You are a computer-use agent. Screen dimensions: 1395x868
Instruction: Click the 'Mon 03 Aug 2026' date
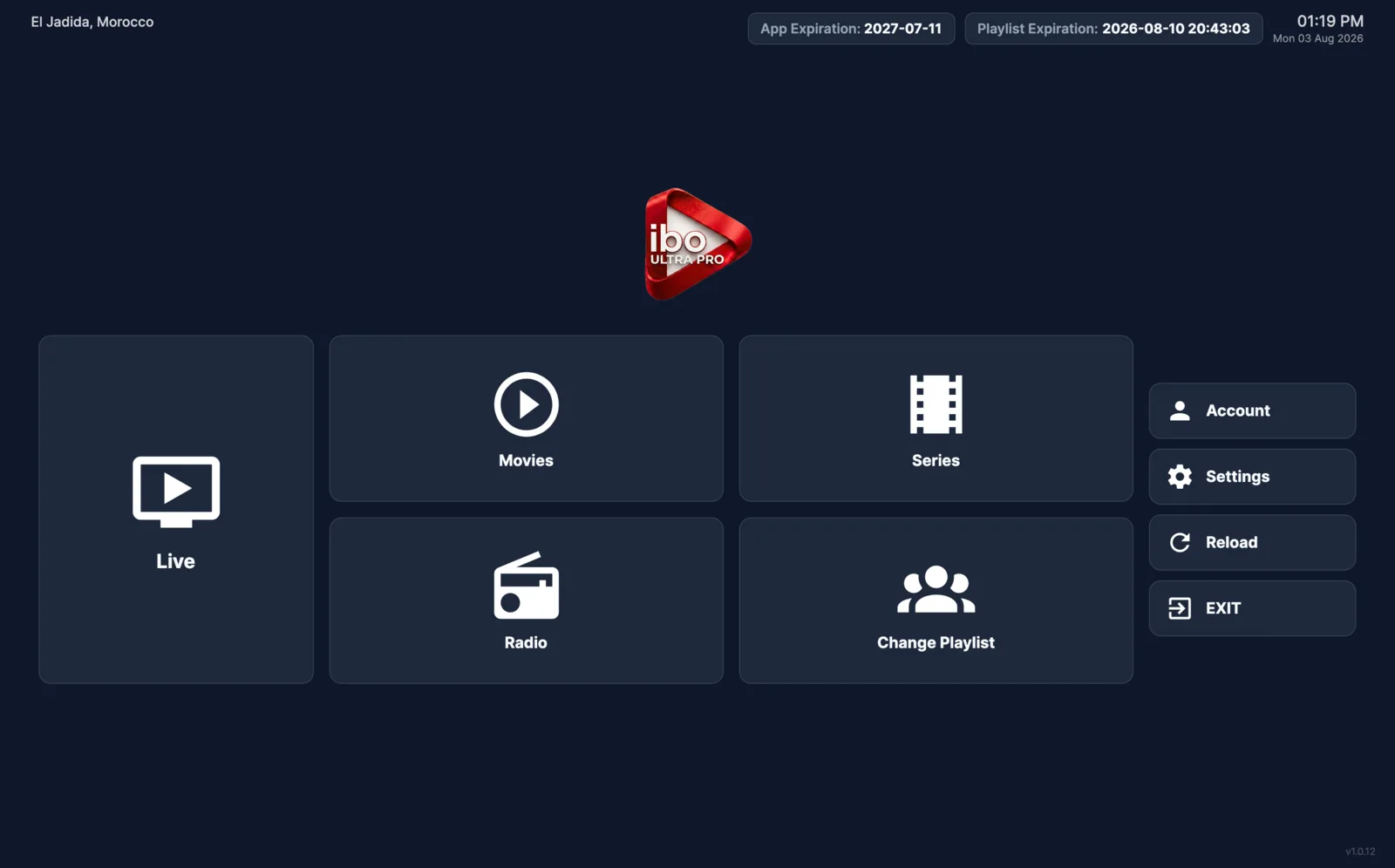[1318, 38]
